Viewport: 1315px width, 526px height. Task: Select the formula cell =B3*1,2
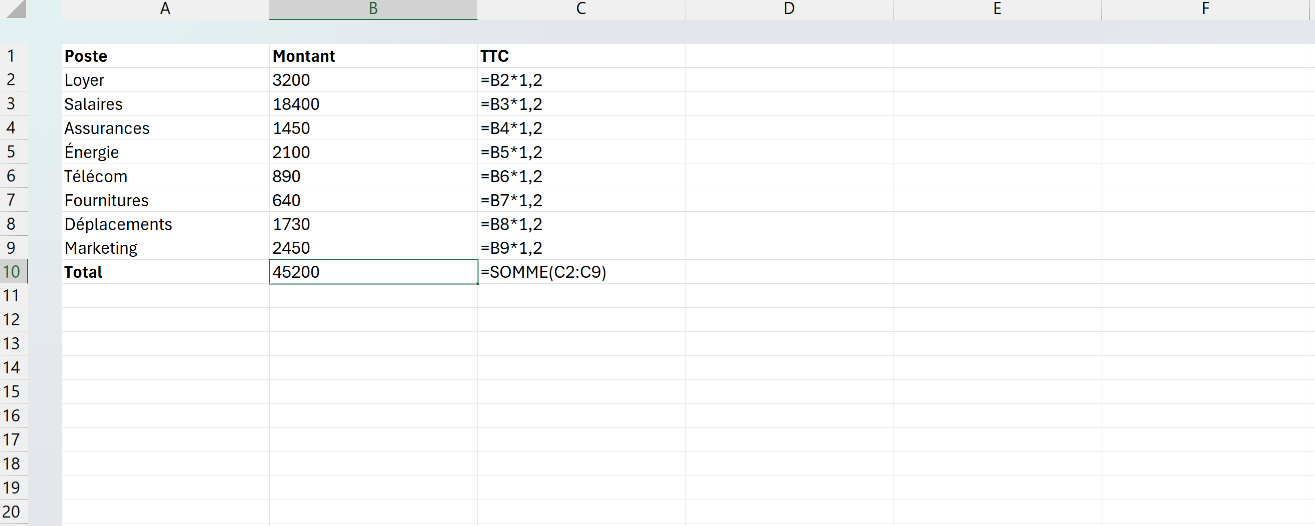click(x=581, y=104)
